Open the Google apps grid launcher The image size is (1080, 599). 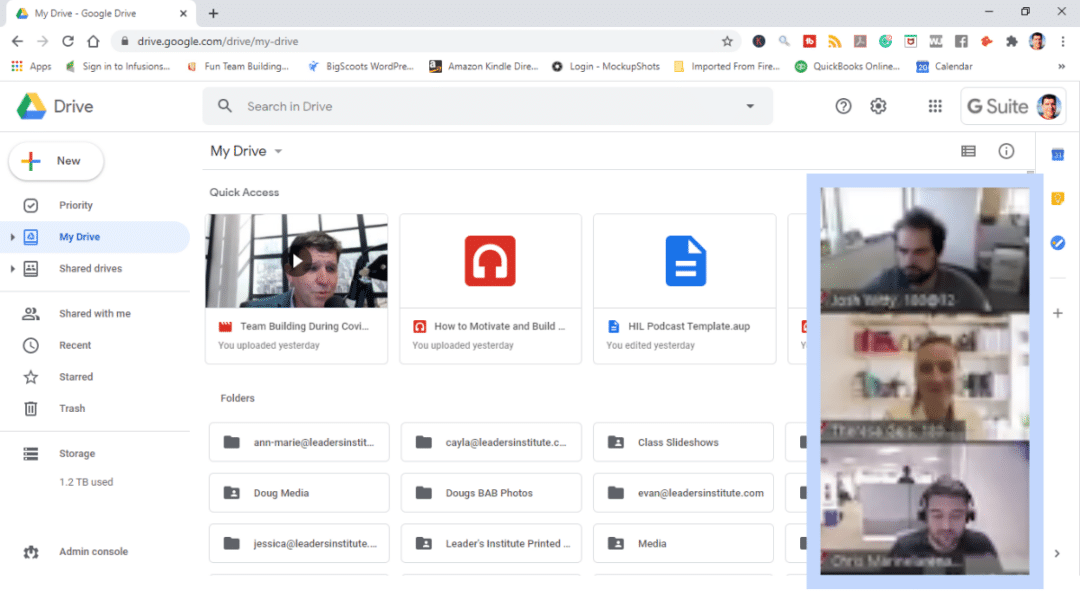tap(935, 106)
